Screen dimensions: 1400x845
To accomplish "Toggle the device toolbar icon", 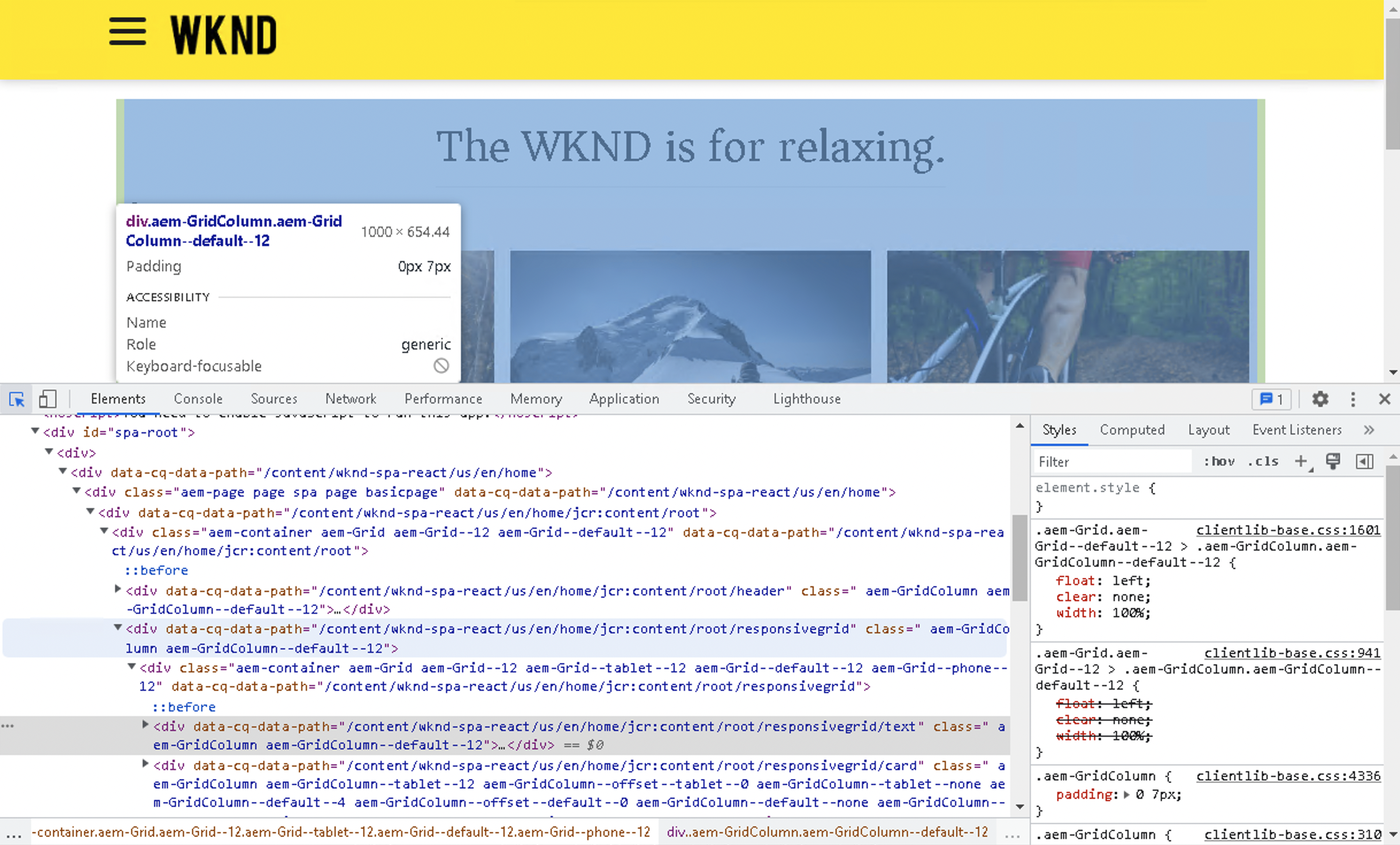I will 48,399.
